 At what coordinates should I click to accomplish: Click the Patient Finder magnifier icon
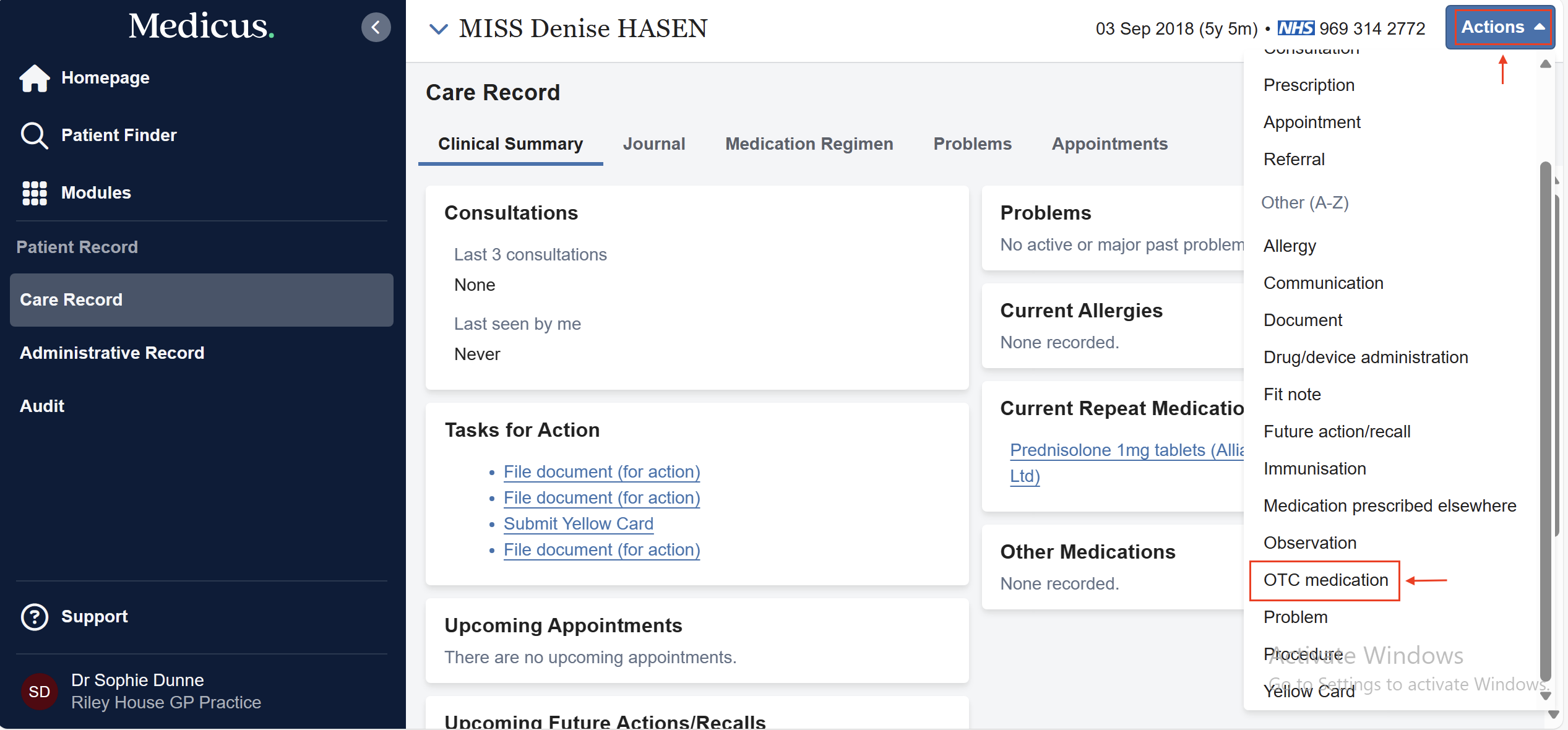pos(34,135)
